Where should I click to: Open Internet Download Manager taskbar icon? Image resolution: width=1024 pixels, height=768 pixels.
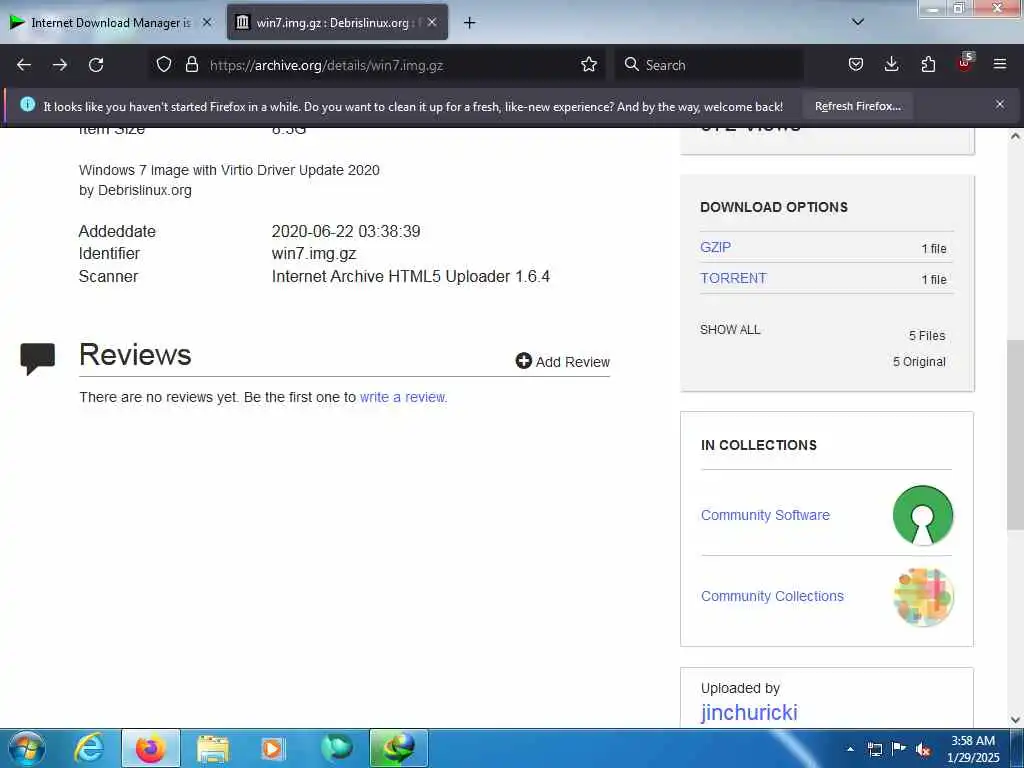[x=398, y=748]
